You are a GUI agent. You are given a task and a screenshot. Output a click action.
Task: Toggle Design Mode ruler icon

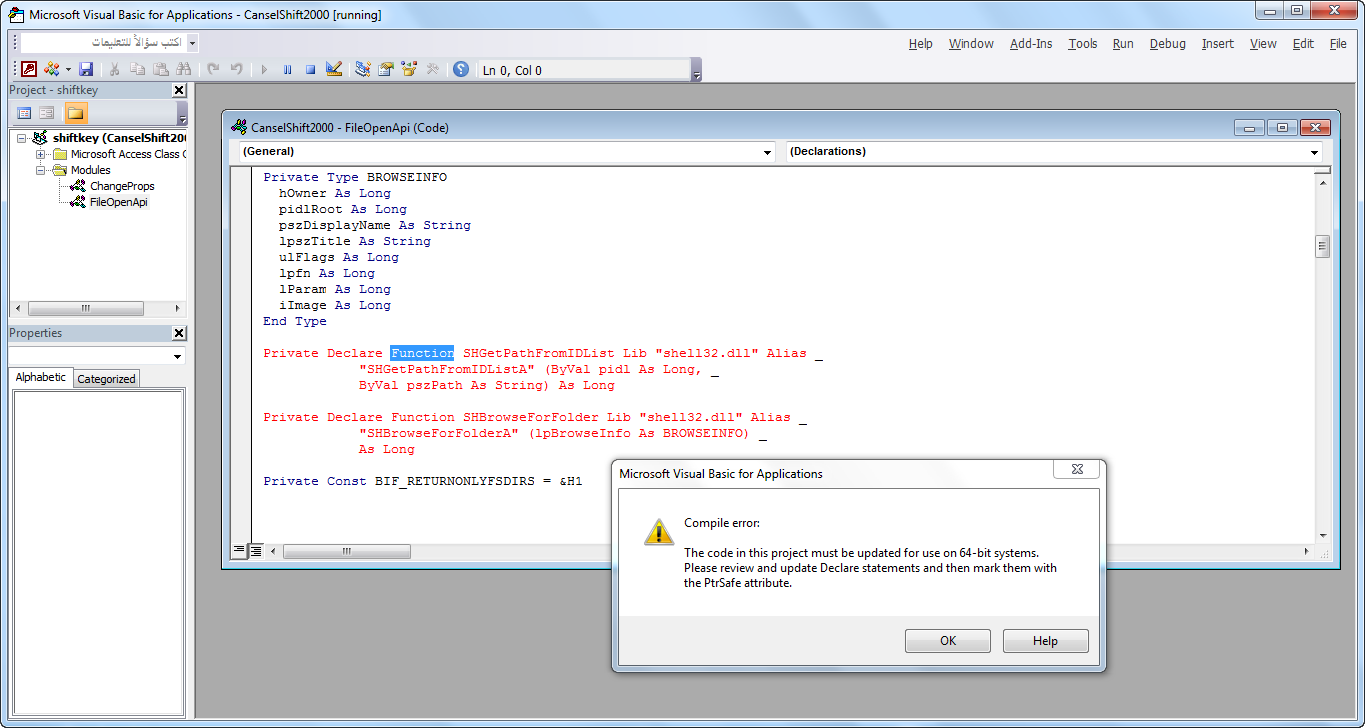click(334, 69)
